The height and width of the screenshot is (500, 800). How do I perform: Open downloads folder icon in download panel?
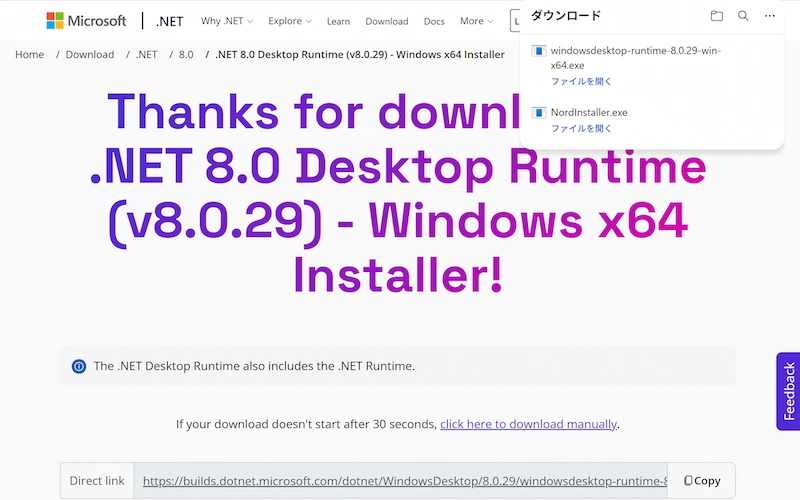point(717,16)
